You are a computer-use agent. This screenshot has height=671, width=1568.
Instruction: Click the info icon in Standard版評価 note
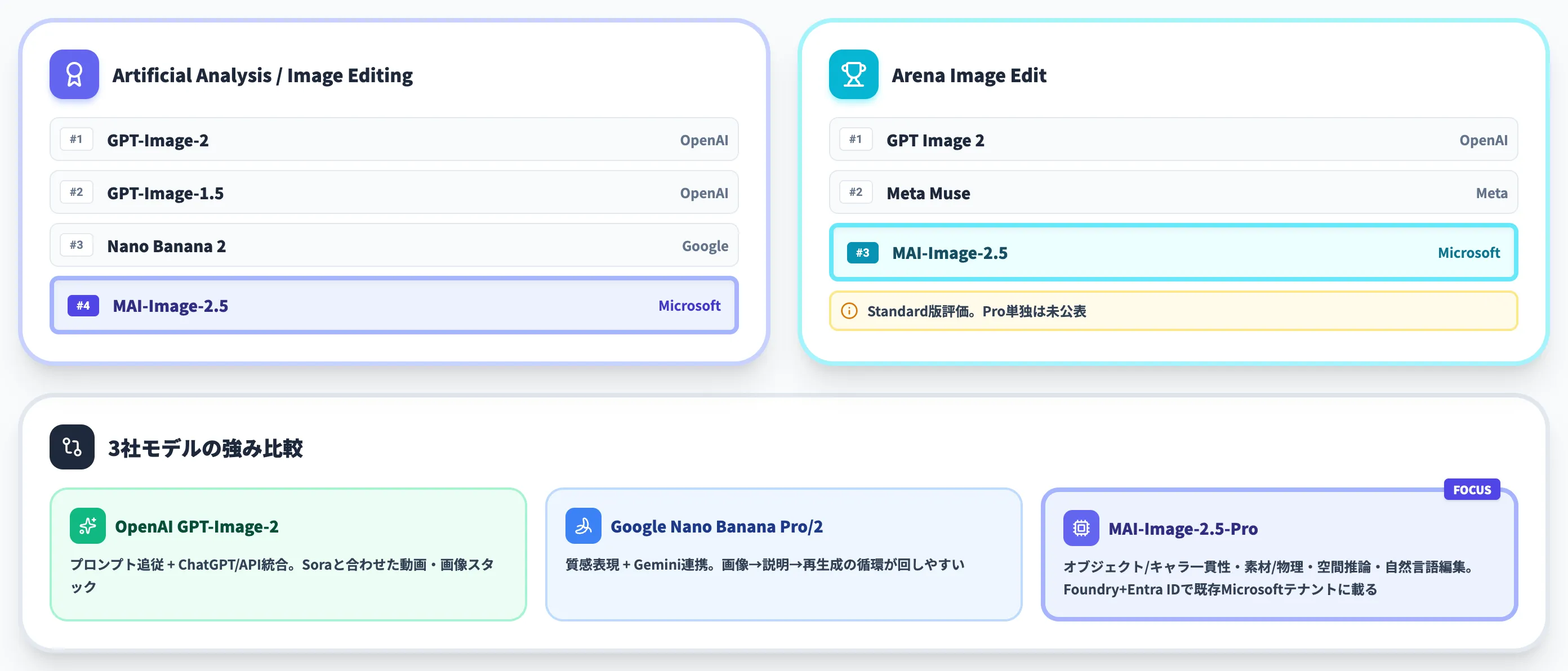(849, 311)
